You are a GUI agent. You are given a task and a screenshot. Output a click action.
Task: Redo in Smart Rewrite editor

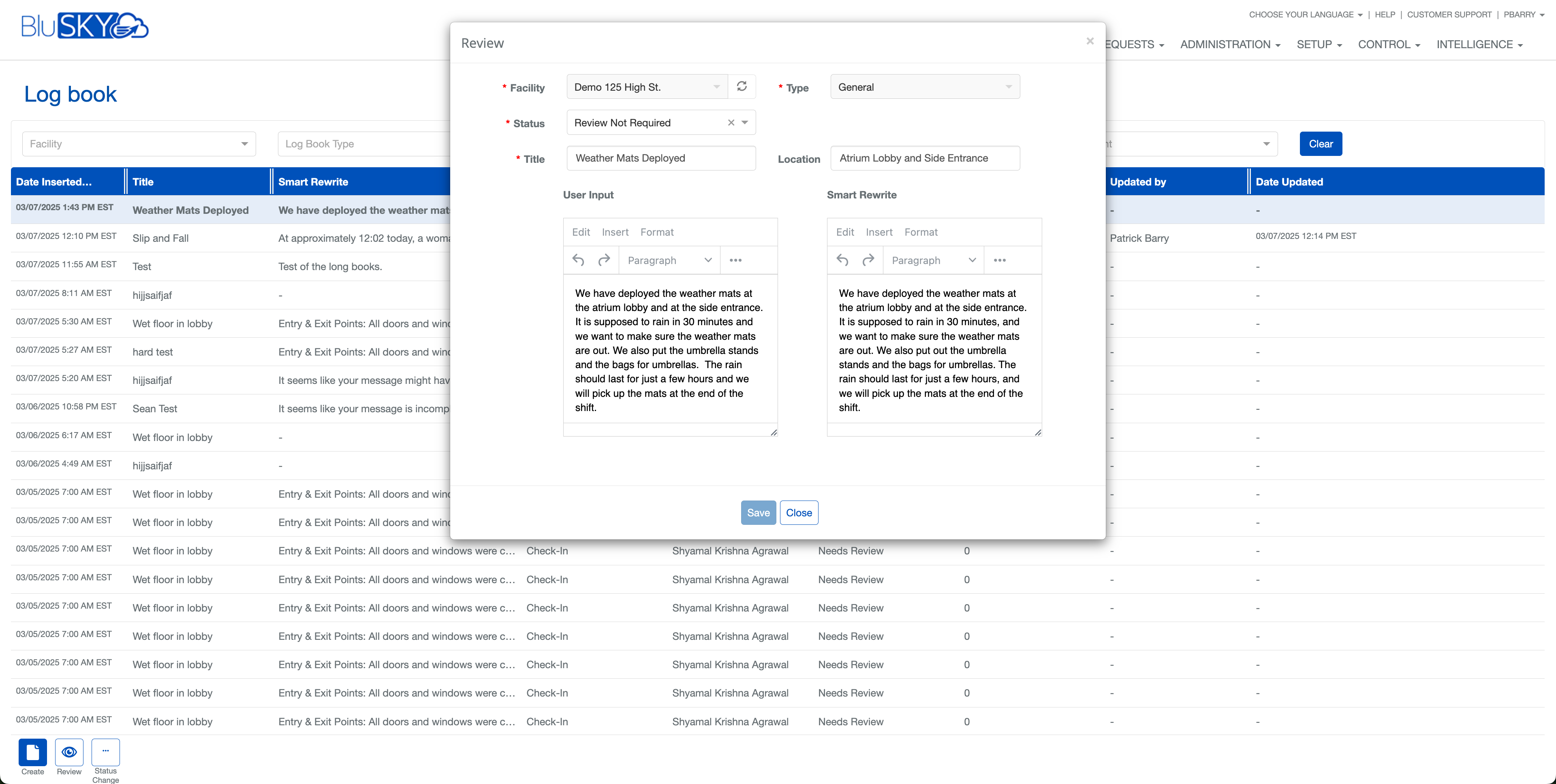[868, 260]
